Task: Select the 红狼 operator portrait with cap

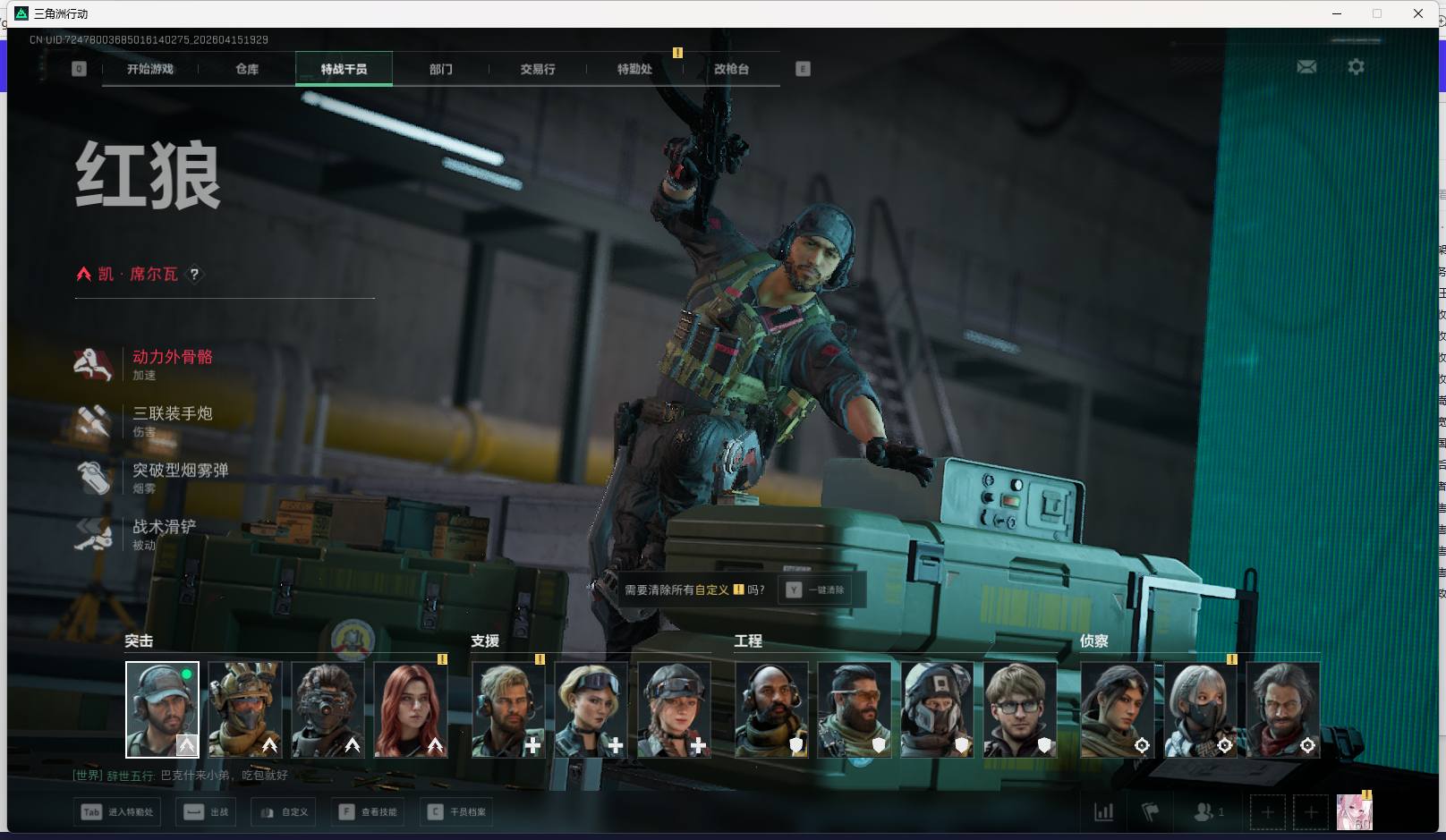Action: coord(162,709)
